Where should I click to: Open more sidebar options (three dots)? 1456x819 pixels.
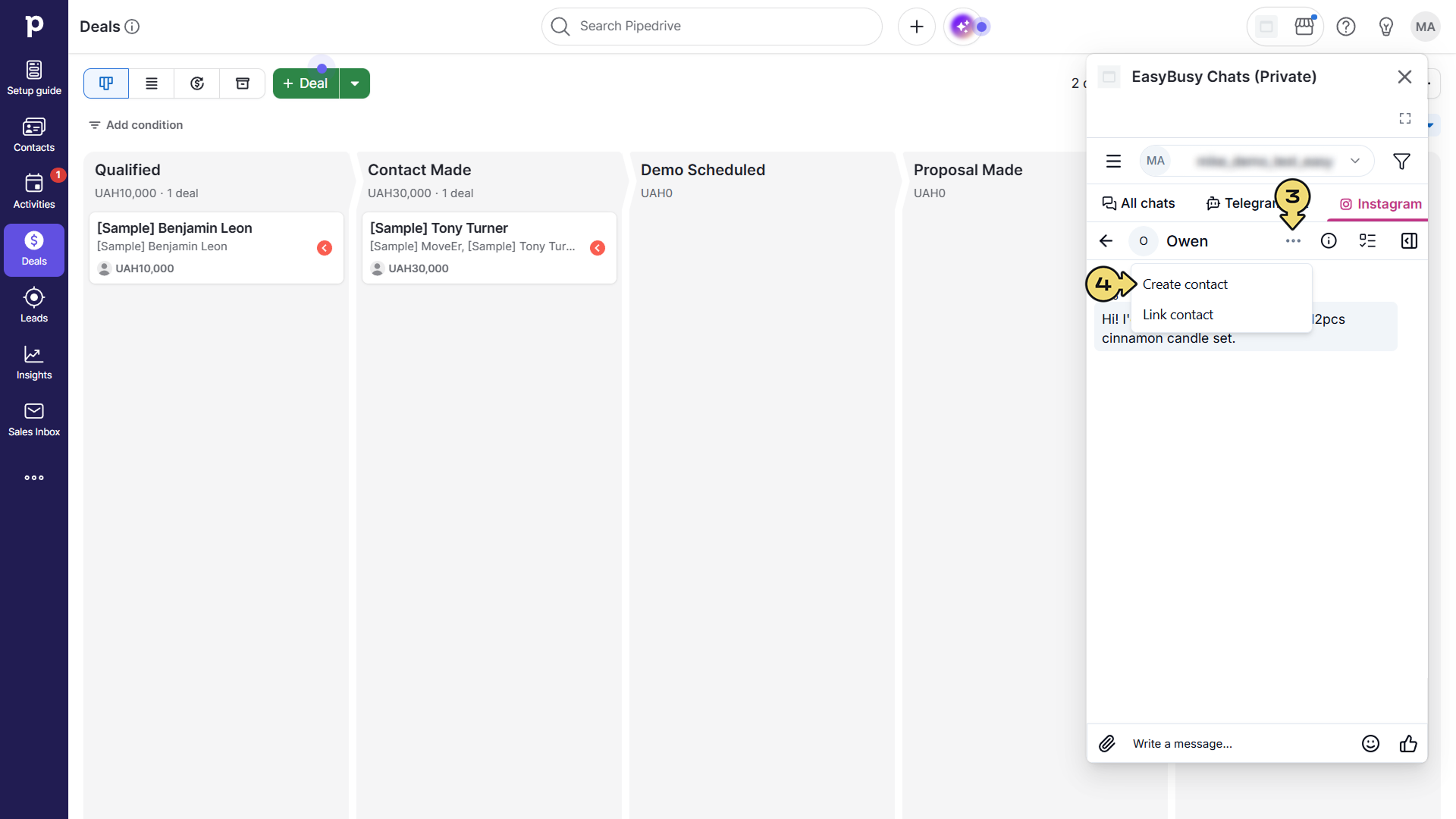pos(34,478)
